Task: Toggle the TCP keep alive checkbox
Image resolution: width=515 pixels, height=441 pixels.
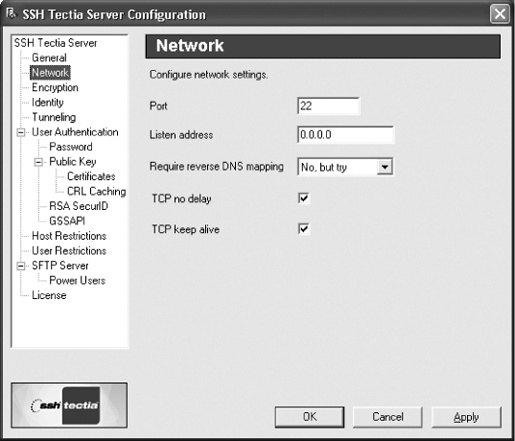Action: [303, 229]
